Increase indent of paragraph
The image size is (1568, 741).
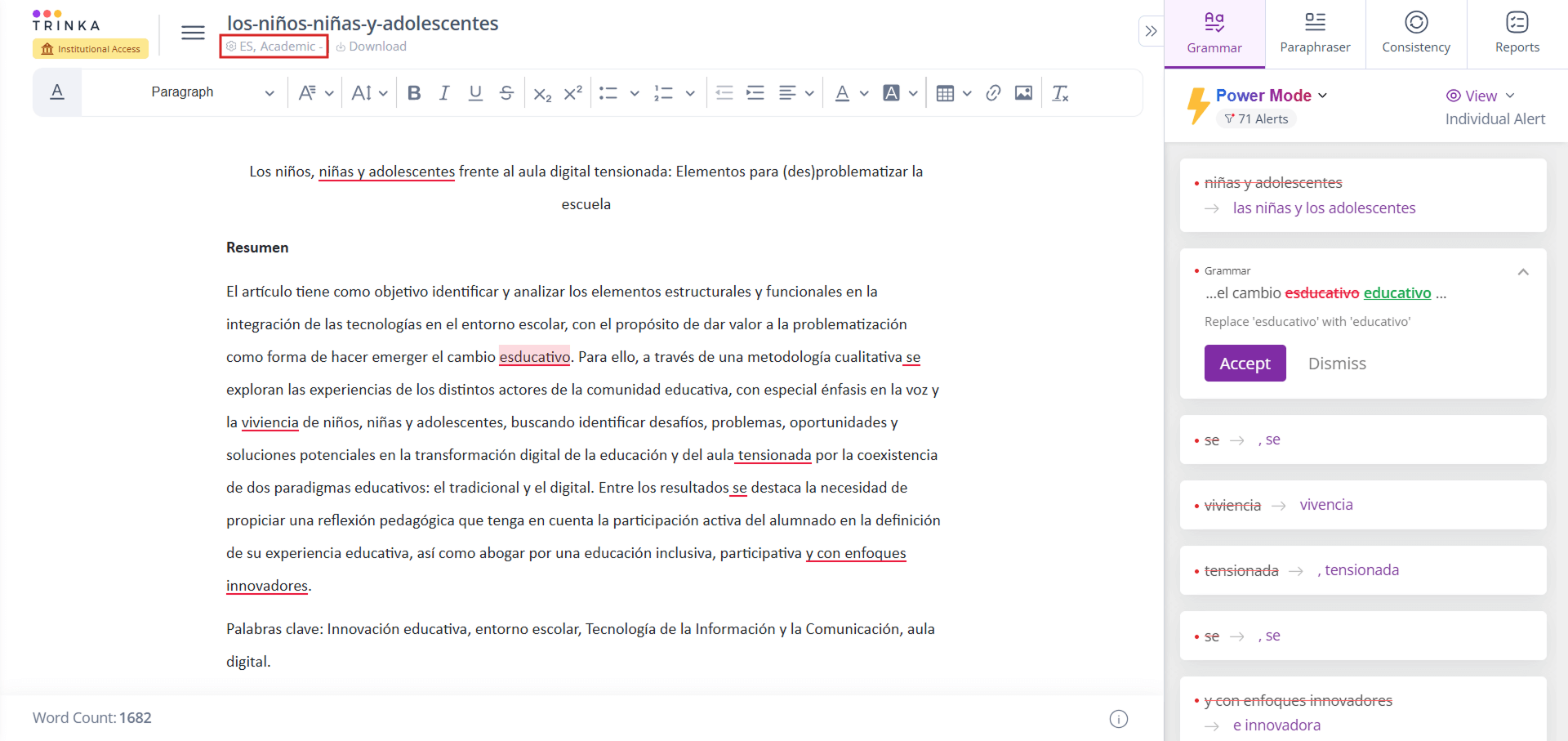point(755,93)
